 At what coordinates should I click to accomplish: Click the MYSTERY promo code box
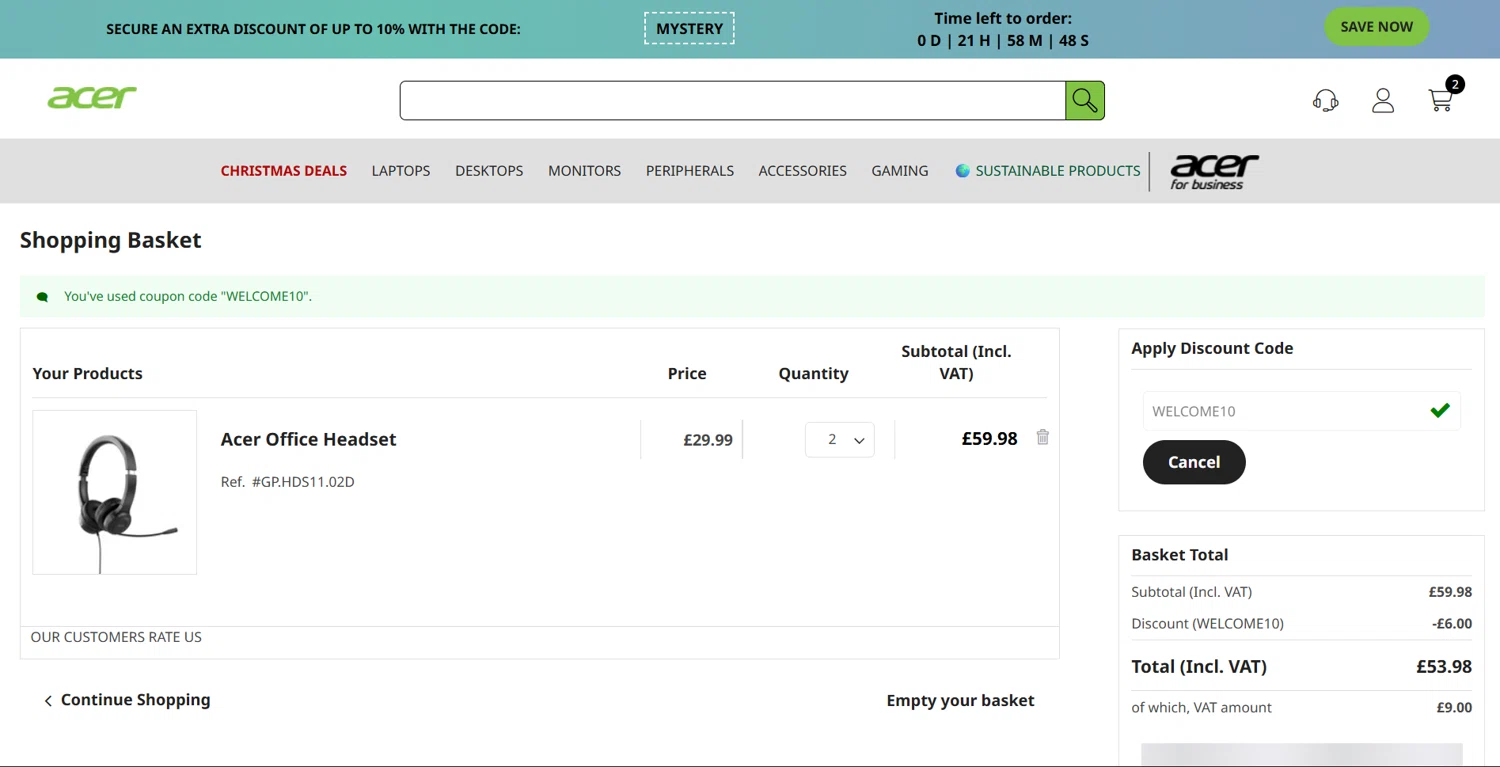pyautogui.click(x=689, y=29)
